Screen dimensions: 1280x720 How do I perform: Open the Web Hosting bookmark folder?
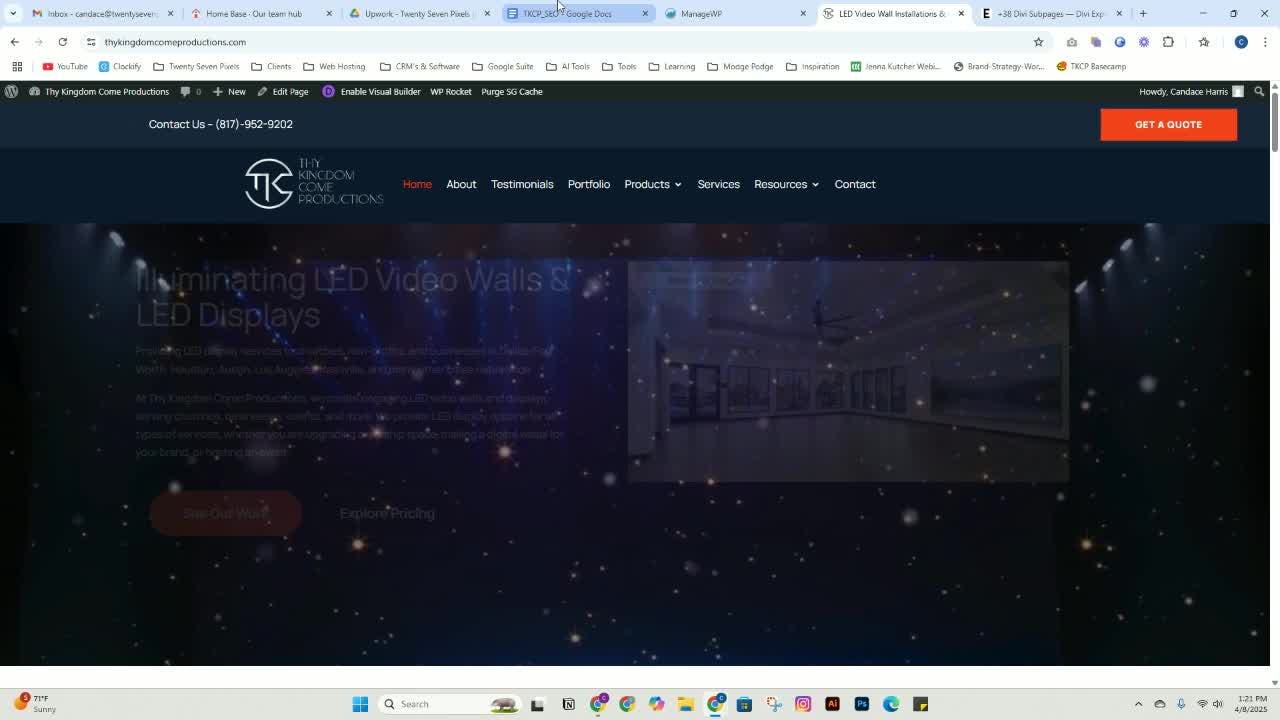coord(334,66)
